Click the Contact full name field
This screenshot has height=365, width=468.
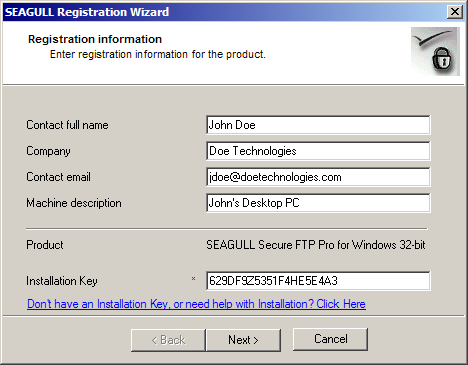(x=318, y=125)
